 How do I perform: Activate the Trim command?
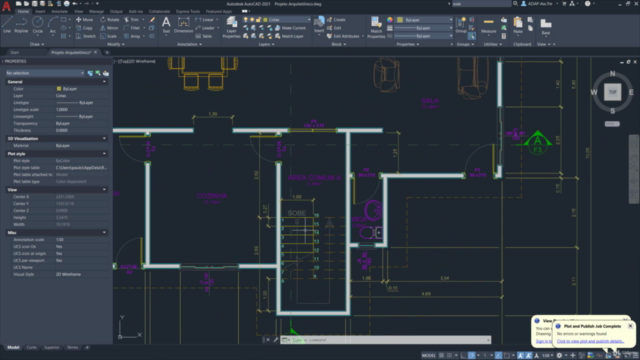[131, 20]
